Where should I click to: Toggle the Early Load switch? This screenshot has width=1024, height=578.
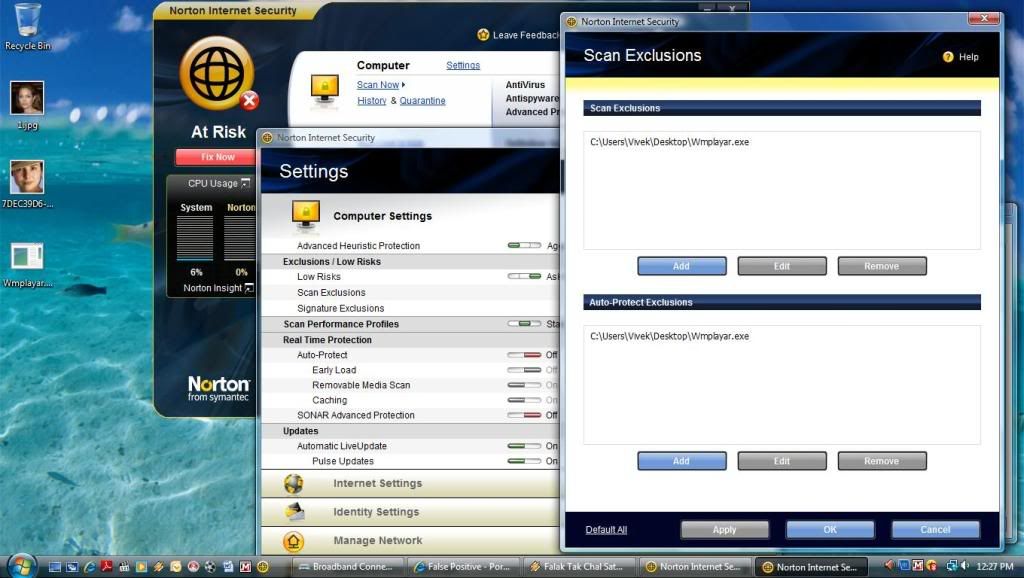524,370
